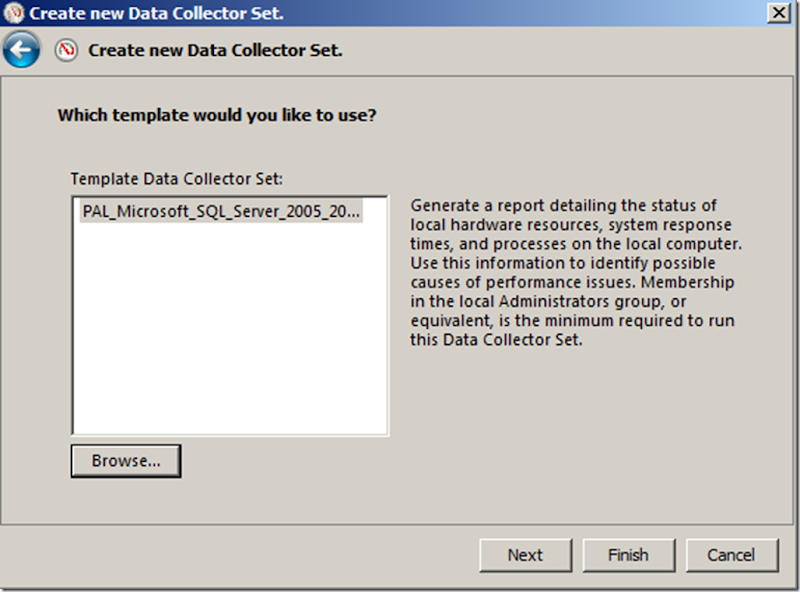Select the PAL_Microsoft_SQL_Server_2005 template
The height and width of the screenshot is (592, 800).
click(220, 211)
